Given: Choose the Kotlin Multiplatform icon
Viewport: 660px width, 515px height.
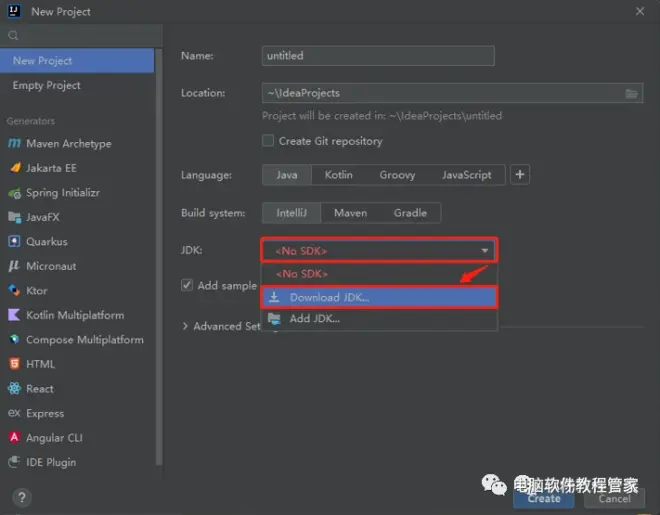Looking at the screenshot, I should 14,315.
